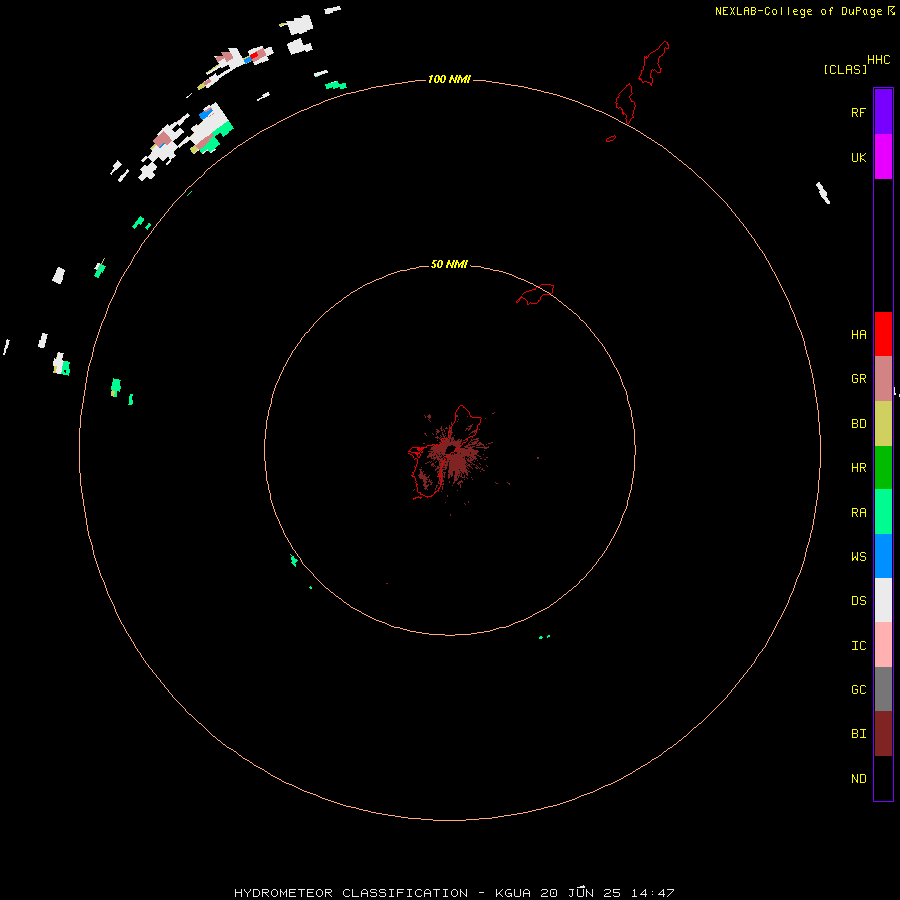This screenshot has width=900, height=900.
Task: Click the 'HYDROMETEOR CLASSIFICATION' title text
Action: click(x=351, y=893)
